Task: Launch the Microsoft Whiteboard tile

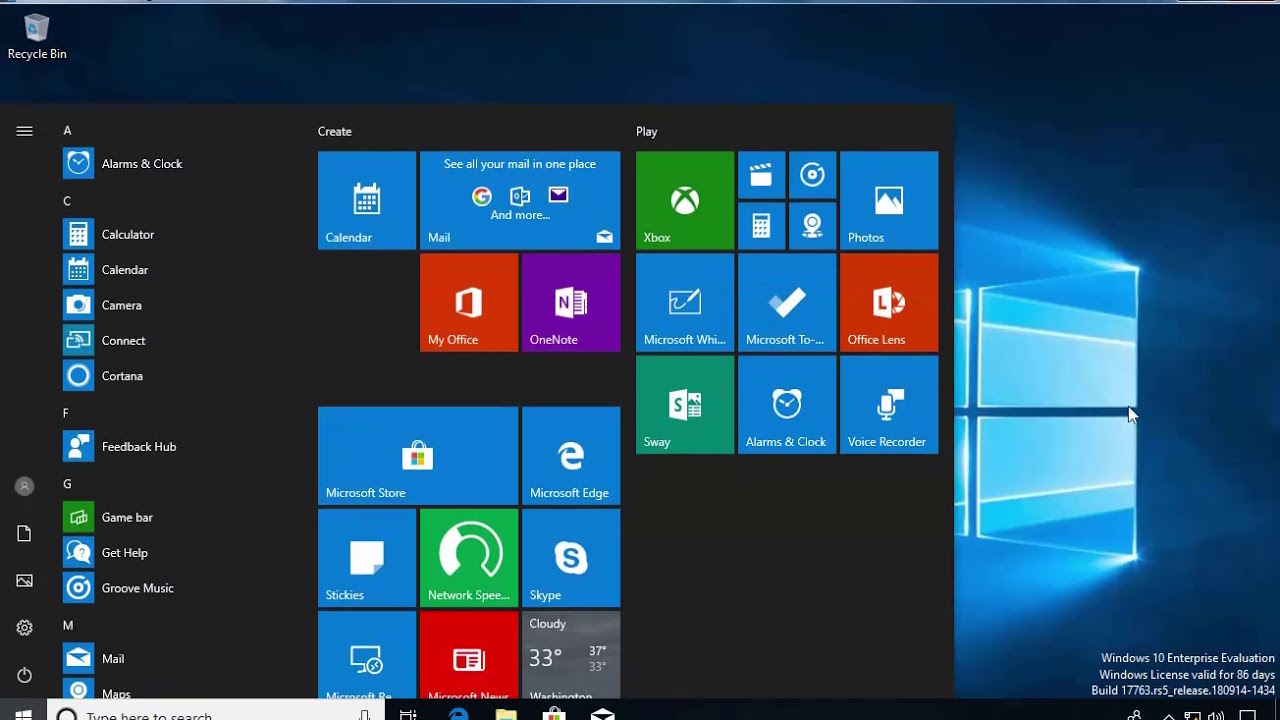Action: [685, 302]
